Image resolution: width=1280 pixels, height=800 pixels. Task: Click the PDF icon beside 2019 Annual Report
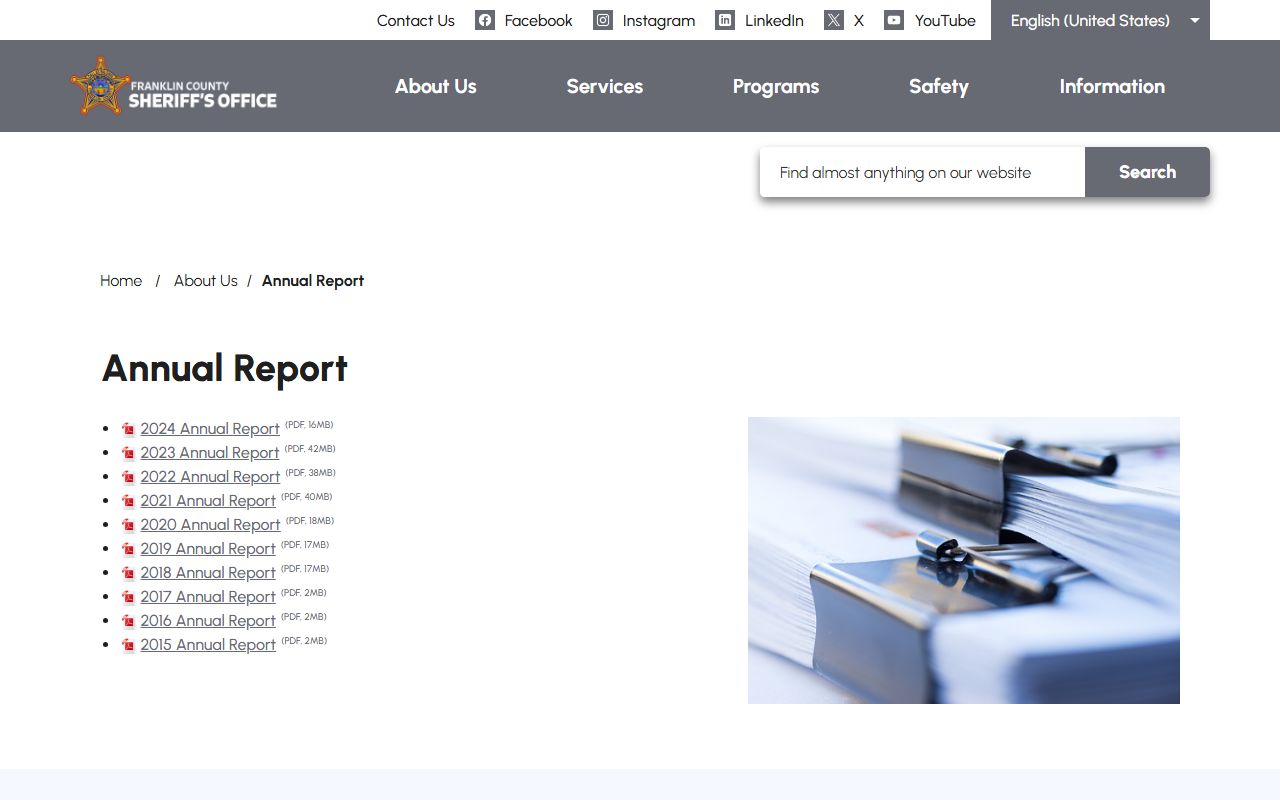click(128, 549)
